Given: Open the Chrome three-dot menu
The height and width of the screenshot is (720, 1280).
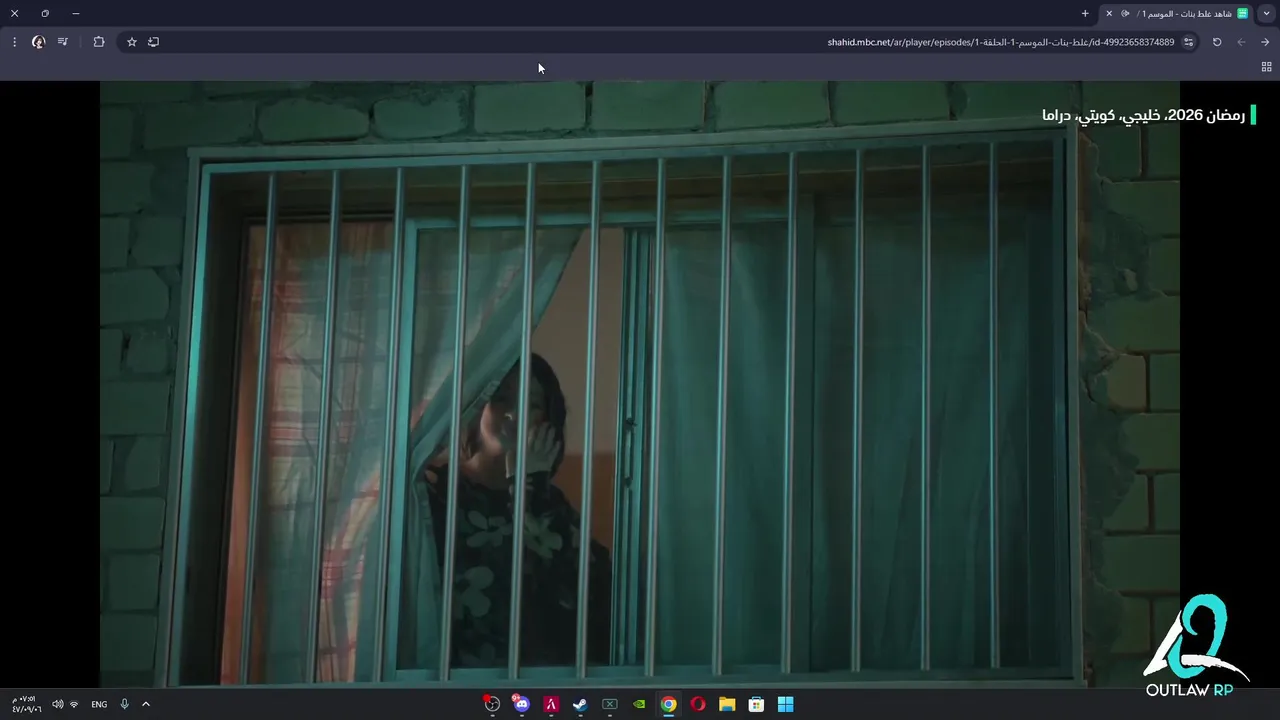Looking at the screenshot, I should point(14,42).
